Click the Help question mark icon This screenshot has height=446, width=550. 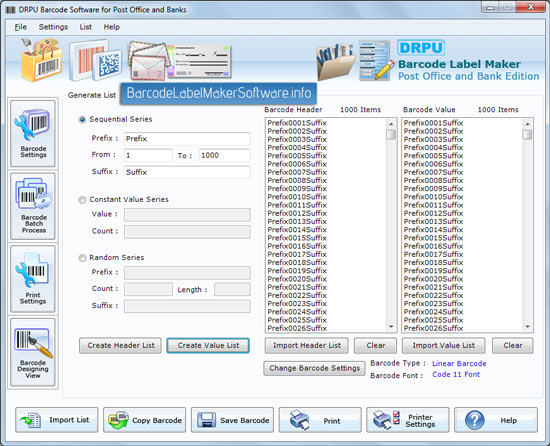pos(475,420)
